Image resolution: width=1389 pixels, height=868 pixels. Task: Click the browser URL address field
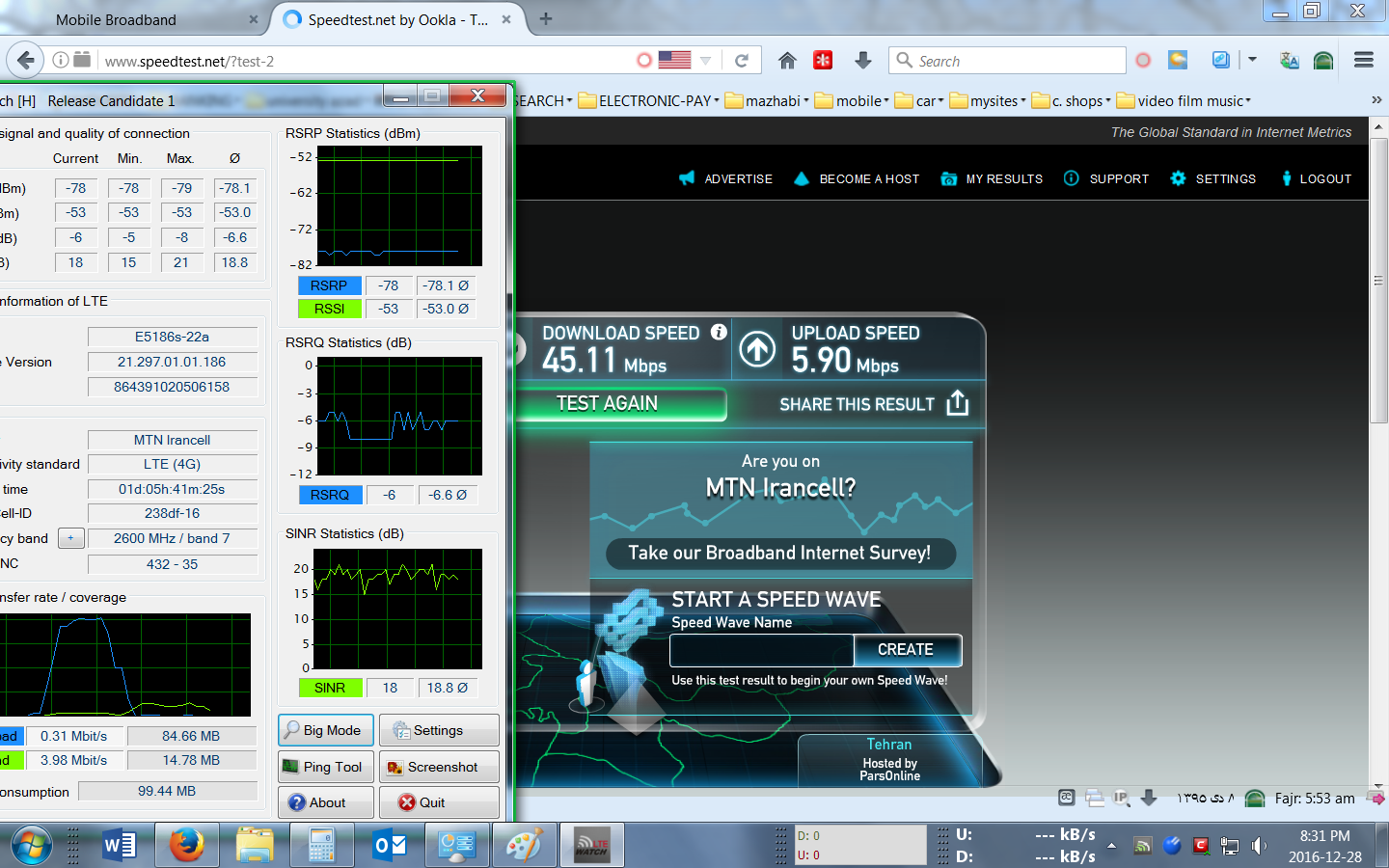[x=367, y=61]
